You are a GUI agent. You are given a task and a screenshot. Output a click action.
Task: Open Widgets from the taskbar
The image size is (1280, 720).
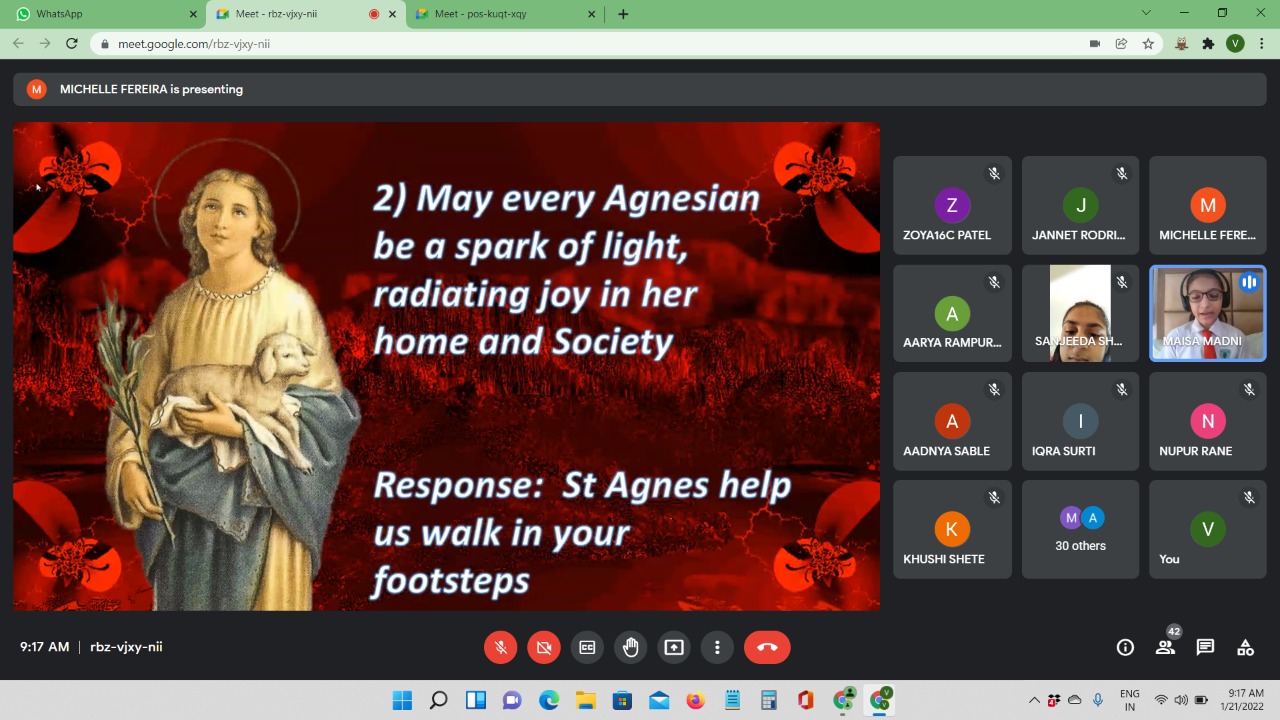pyautogui.click(x=475, y=700)
